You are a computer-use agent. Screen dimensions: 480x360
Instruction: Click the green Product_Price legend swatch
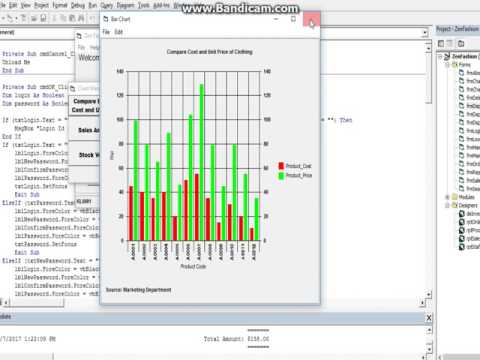(281, 175)
